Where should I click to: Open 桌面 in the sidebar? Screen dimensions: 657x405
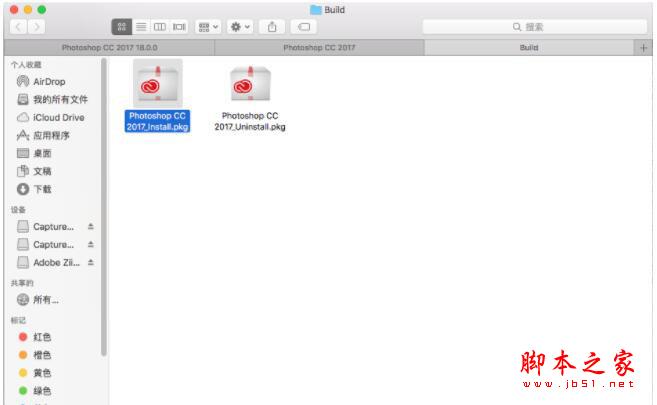click(34, 153)
